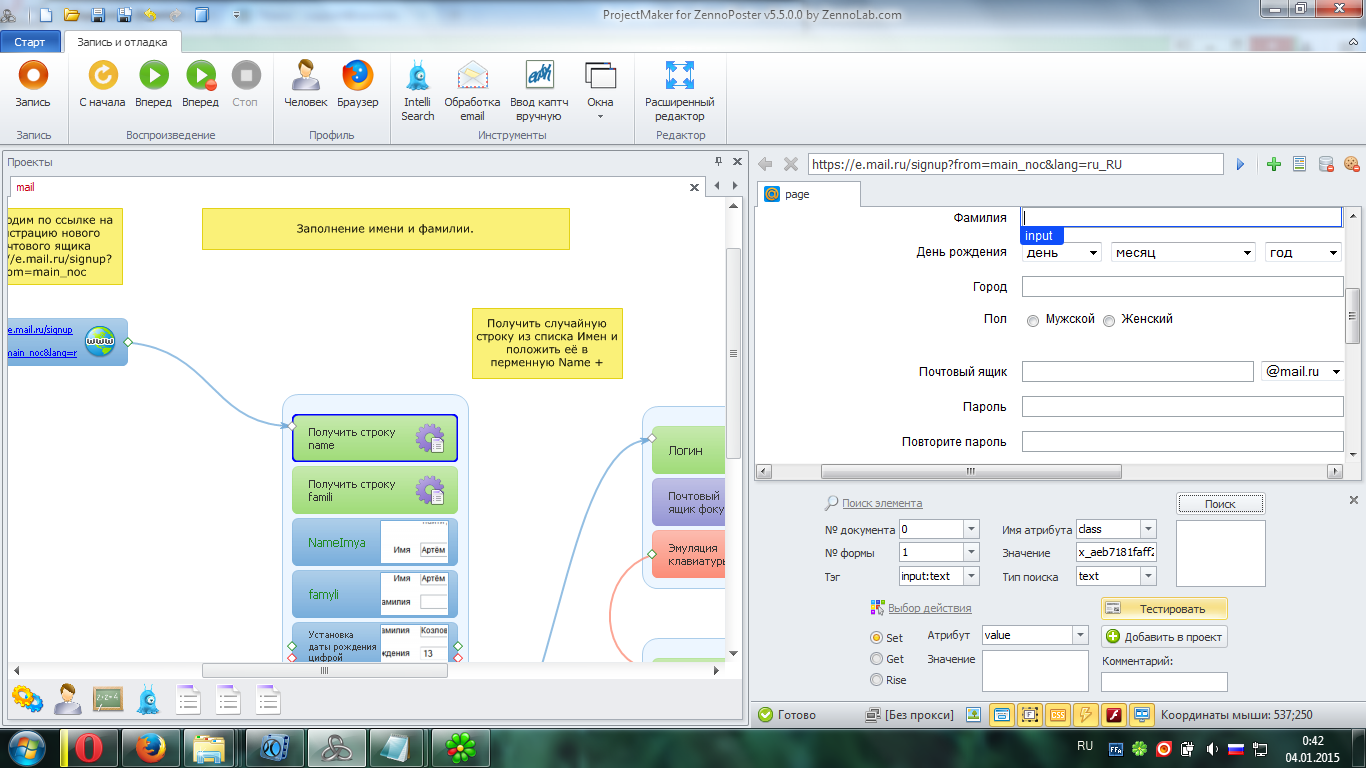Image resolution: width=1366 pixels, height=768 pixels.
Task: Select the Get action radio button
Action: coord(877,659)
